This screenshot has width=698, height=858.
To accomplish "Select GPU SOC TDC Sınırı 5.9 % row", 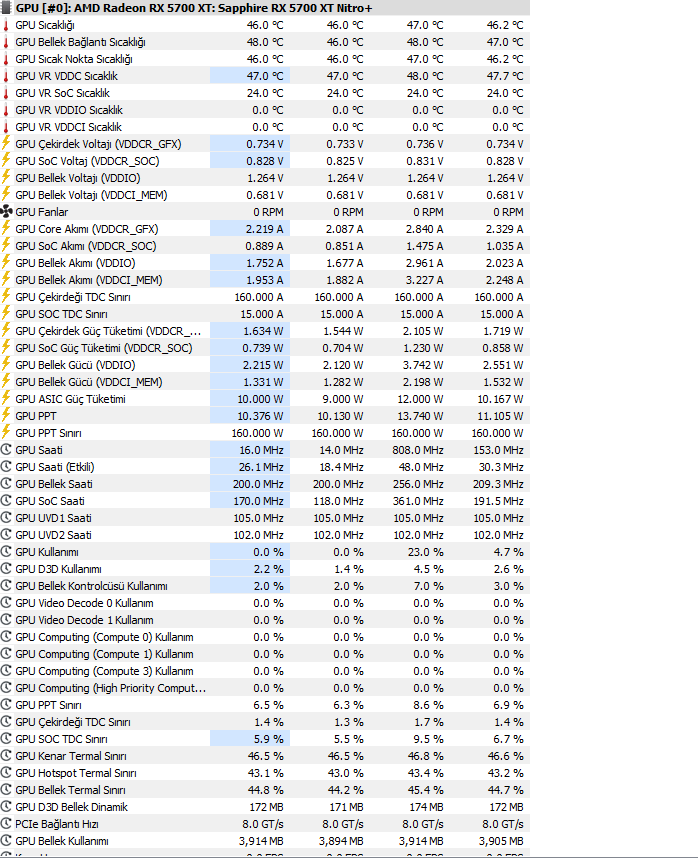I will tap(265, 738).
